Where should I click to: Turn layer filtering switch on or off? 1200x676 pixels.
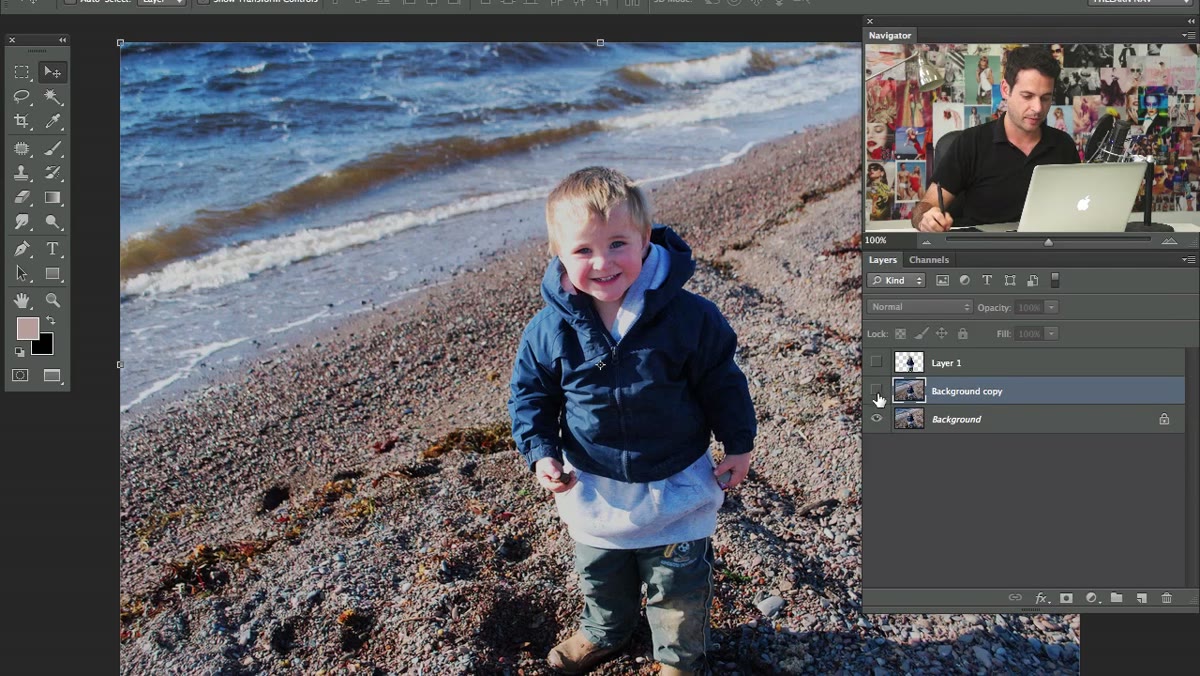coord(1055,281)
